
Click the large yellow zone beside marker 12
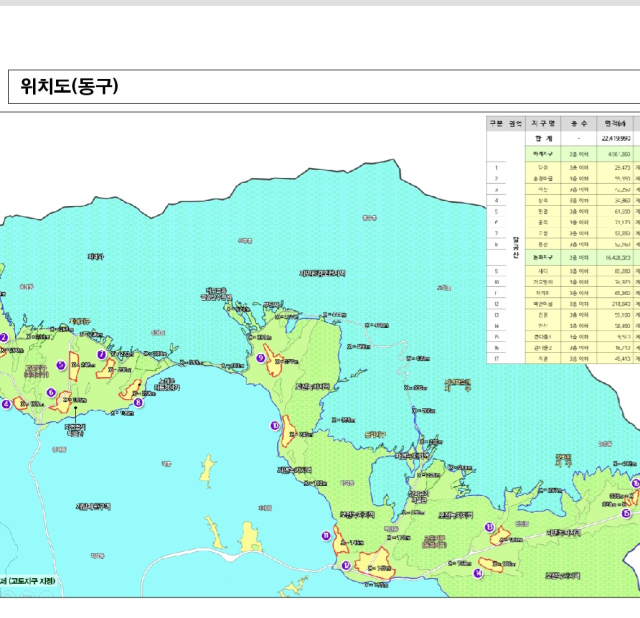coord(375,564)
